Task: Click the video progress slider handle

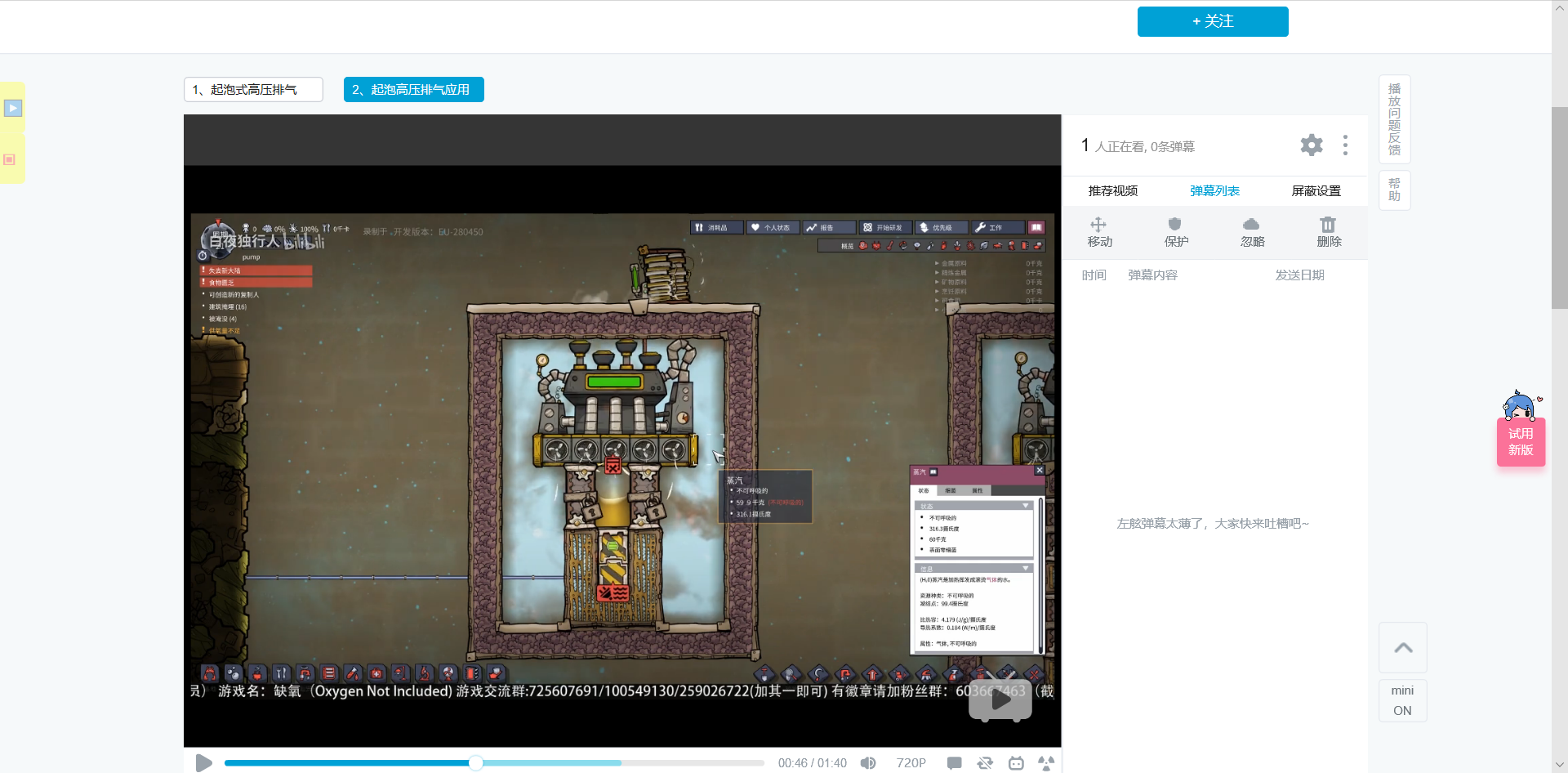Action: tap(476, 763)
